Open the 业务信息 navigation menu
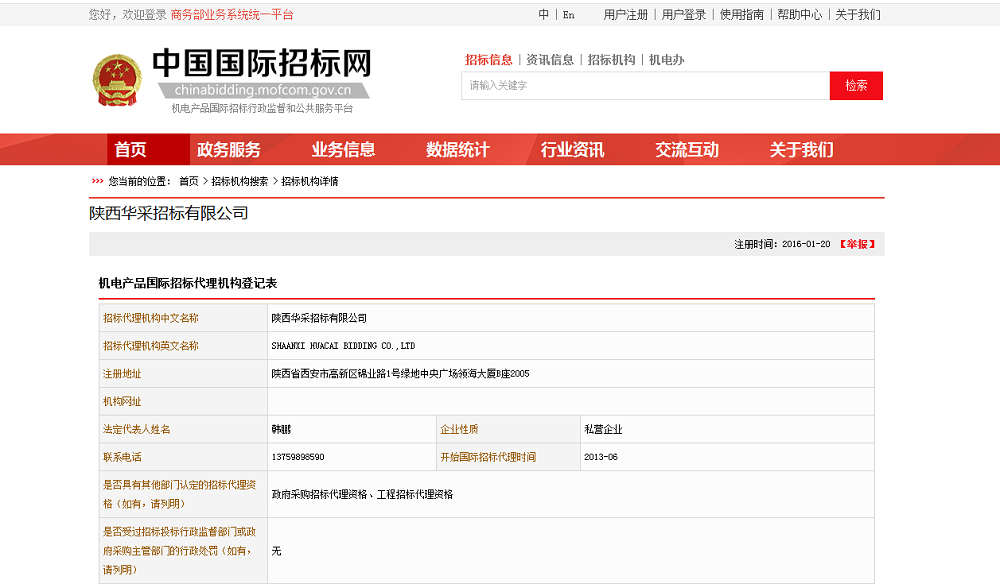Viewport: 1000px width, 584px height. (345, 149)
